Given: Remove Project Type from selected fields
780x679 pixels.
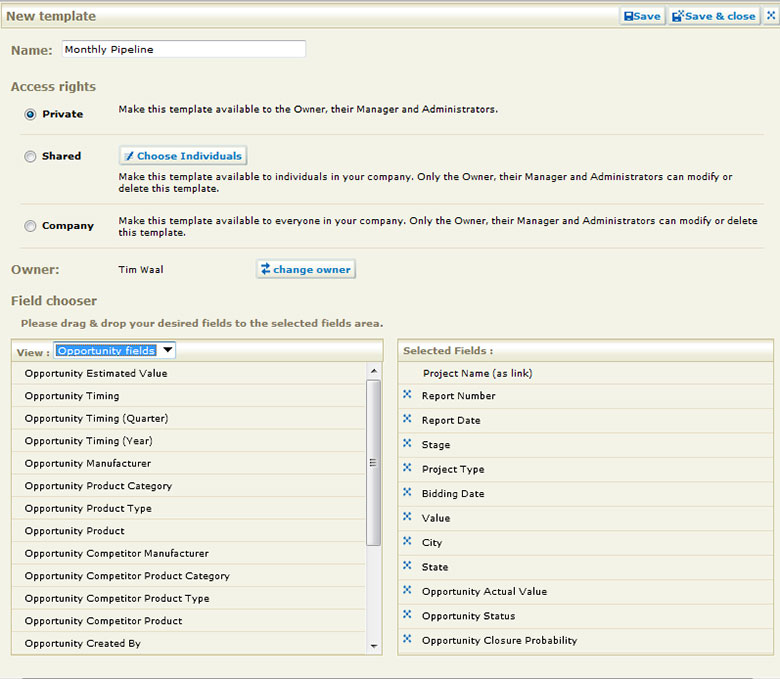Looking at the screenshot, I should tap(407, 468).
